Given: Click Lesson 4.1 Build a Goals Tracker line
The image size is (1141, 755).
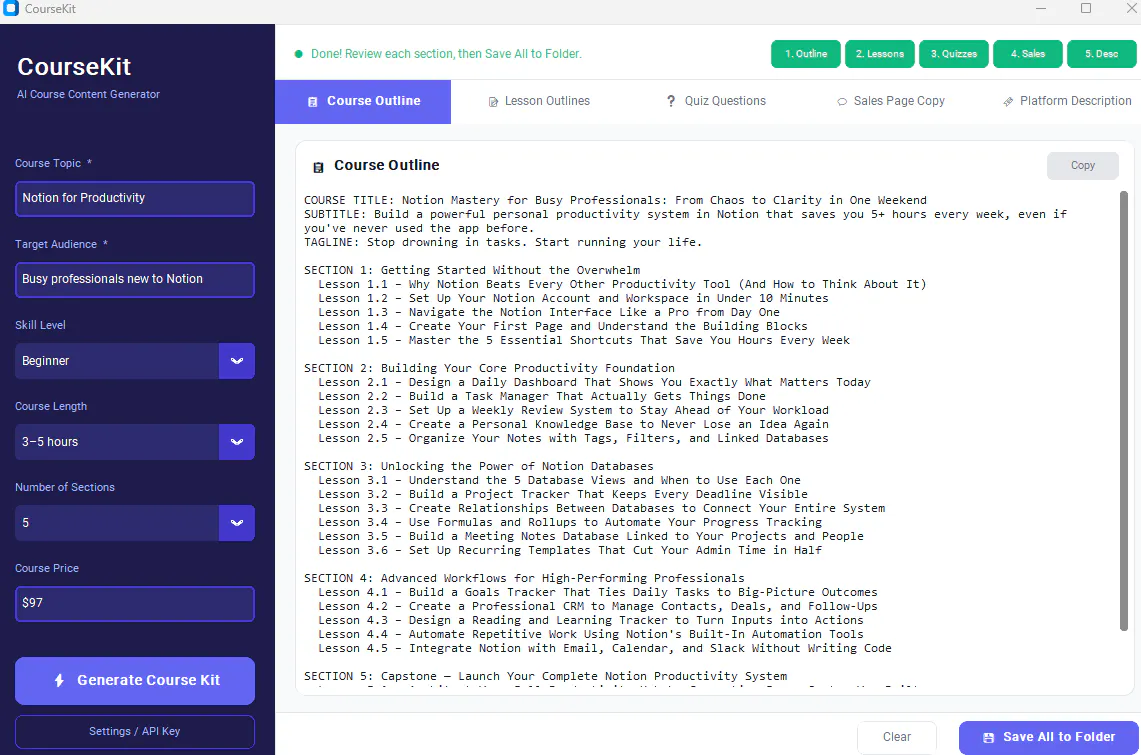Looking at the screenshot, I should tap(597, 592).
